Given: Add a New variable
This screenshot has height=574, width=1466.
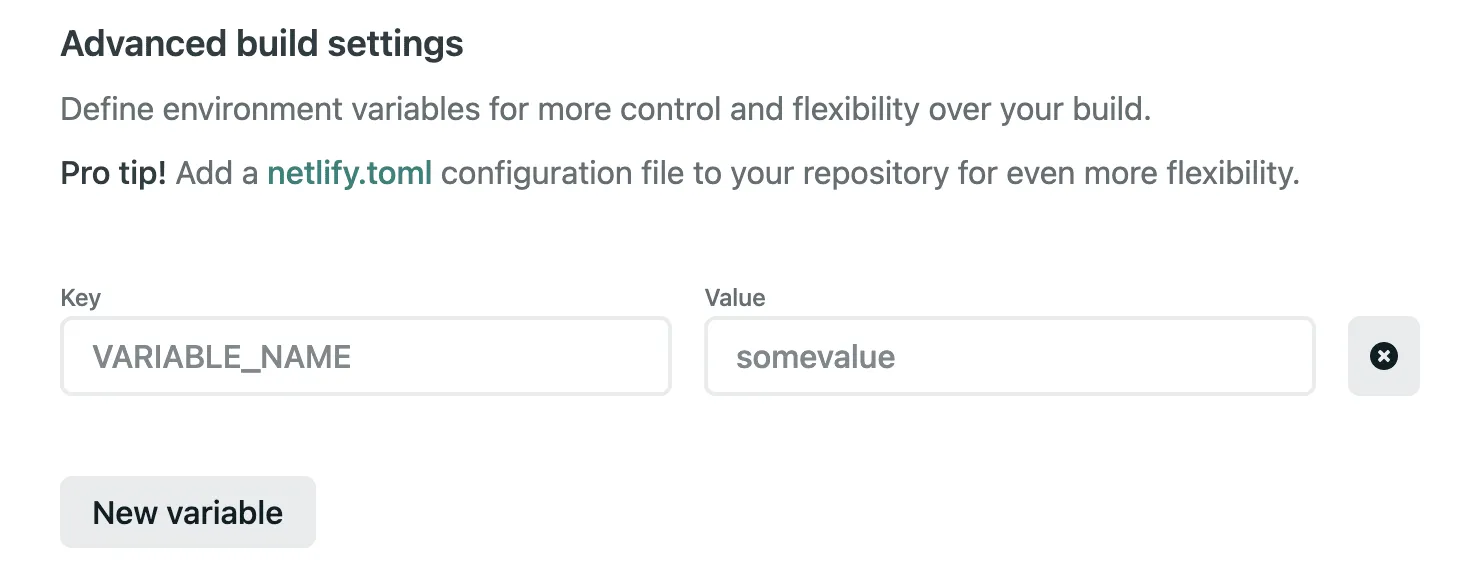Looking at the screenshot, I should [x=188, y=512].
